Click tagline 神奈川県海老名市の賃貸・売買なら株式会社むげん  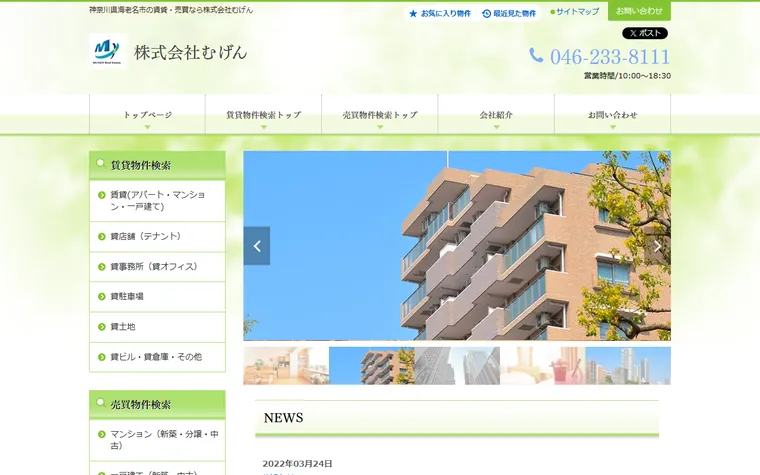tap(171, 10)
